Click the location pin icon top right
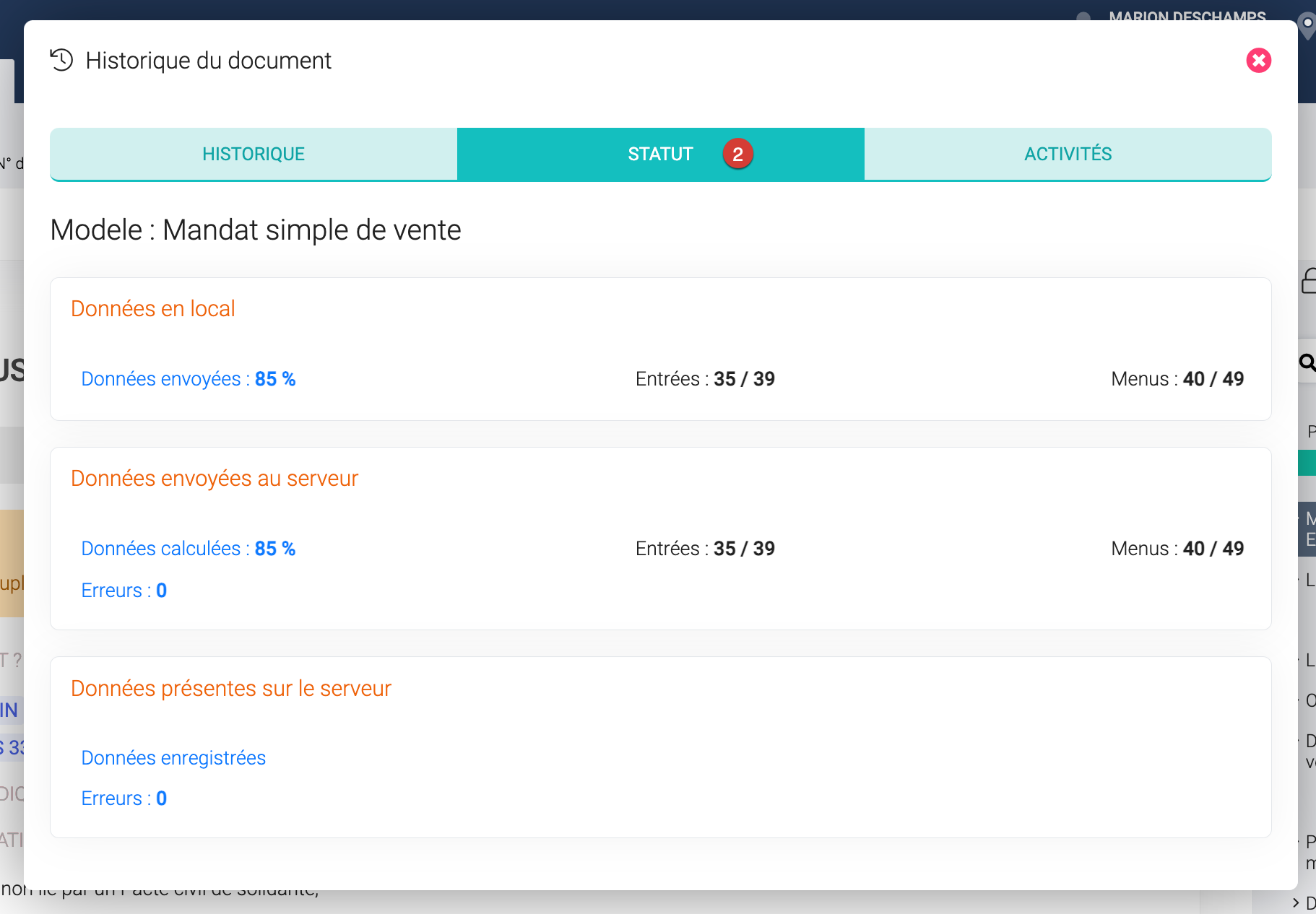 (1307, 25)
